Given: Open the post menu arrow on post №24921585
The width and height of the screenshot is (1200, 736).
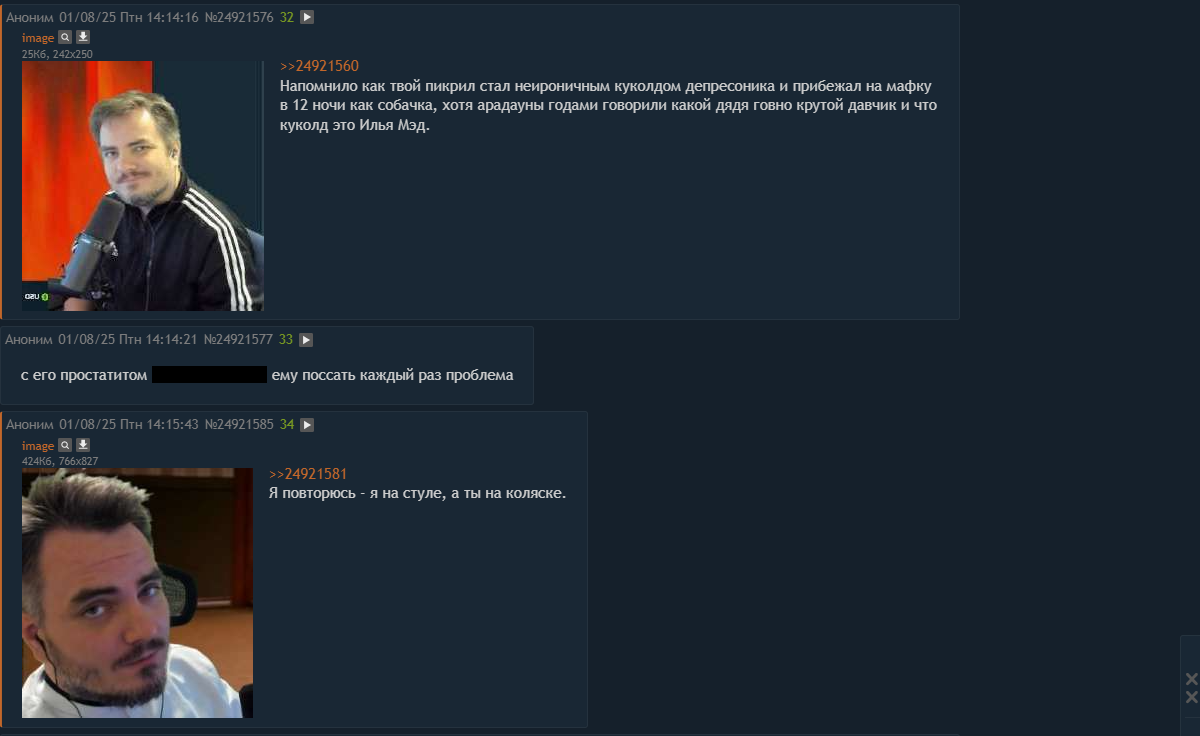Looking at the screenshot, I should (x=307, y=425).
